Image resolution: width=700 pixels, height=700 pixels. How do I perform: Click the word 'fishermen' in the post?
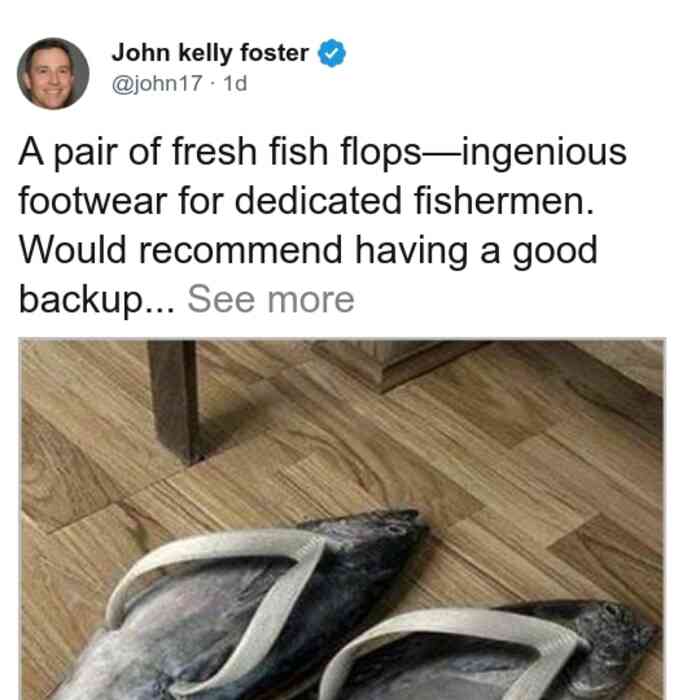504,201
